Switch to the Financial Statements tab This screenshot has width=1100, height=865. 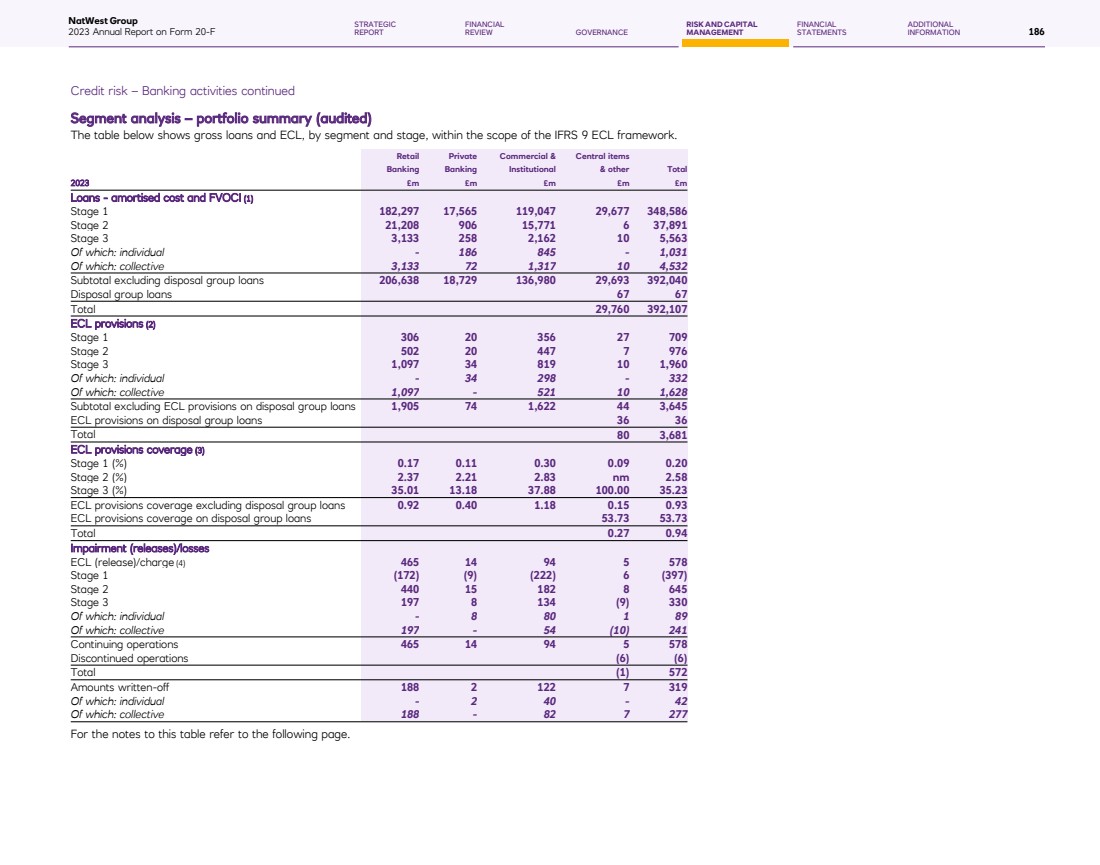point(821,28)
